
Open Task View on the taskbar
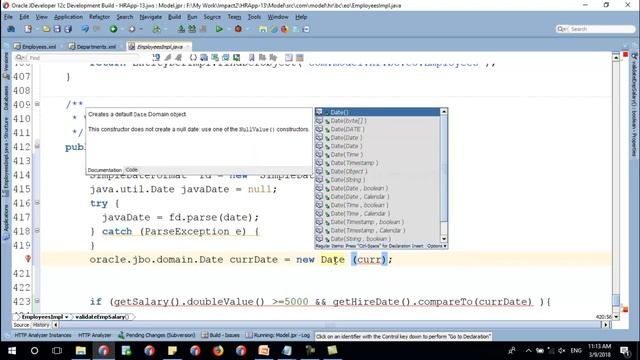[x=57, y=351]
